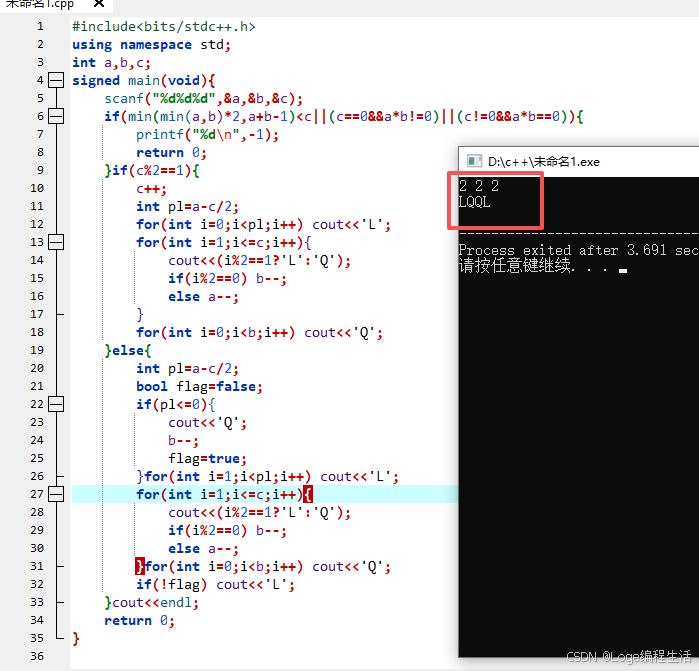Click the highlighted opening brace on line 27

click(308, 494)
